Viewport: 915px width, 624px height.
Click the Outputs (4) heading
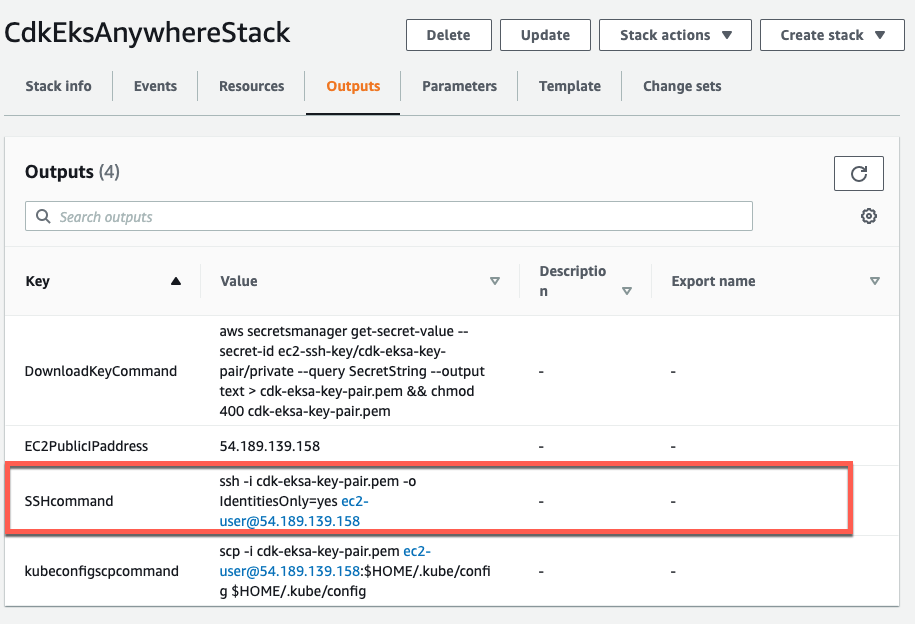click(x=72, y=172)
